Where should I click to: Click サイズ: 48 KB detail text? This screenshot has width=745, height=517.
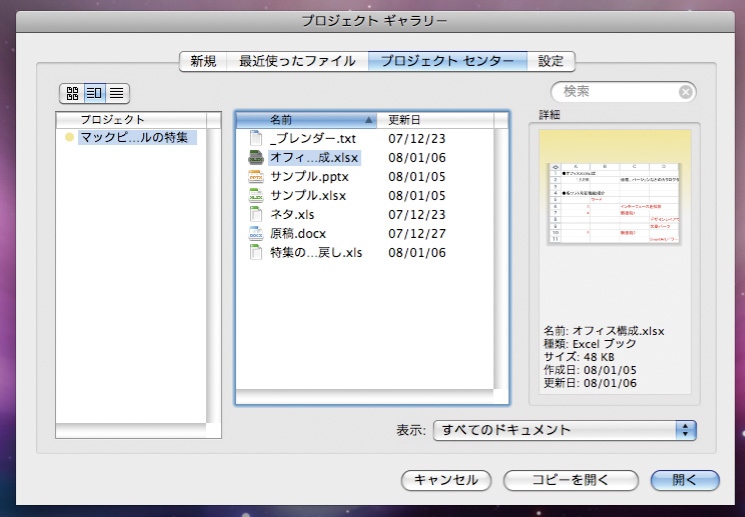point(579,357)
